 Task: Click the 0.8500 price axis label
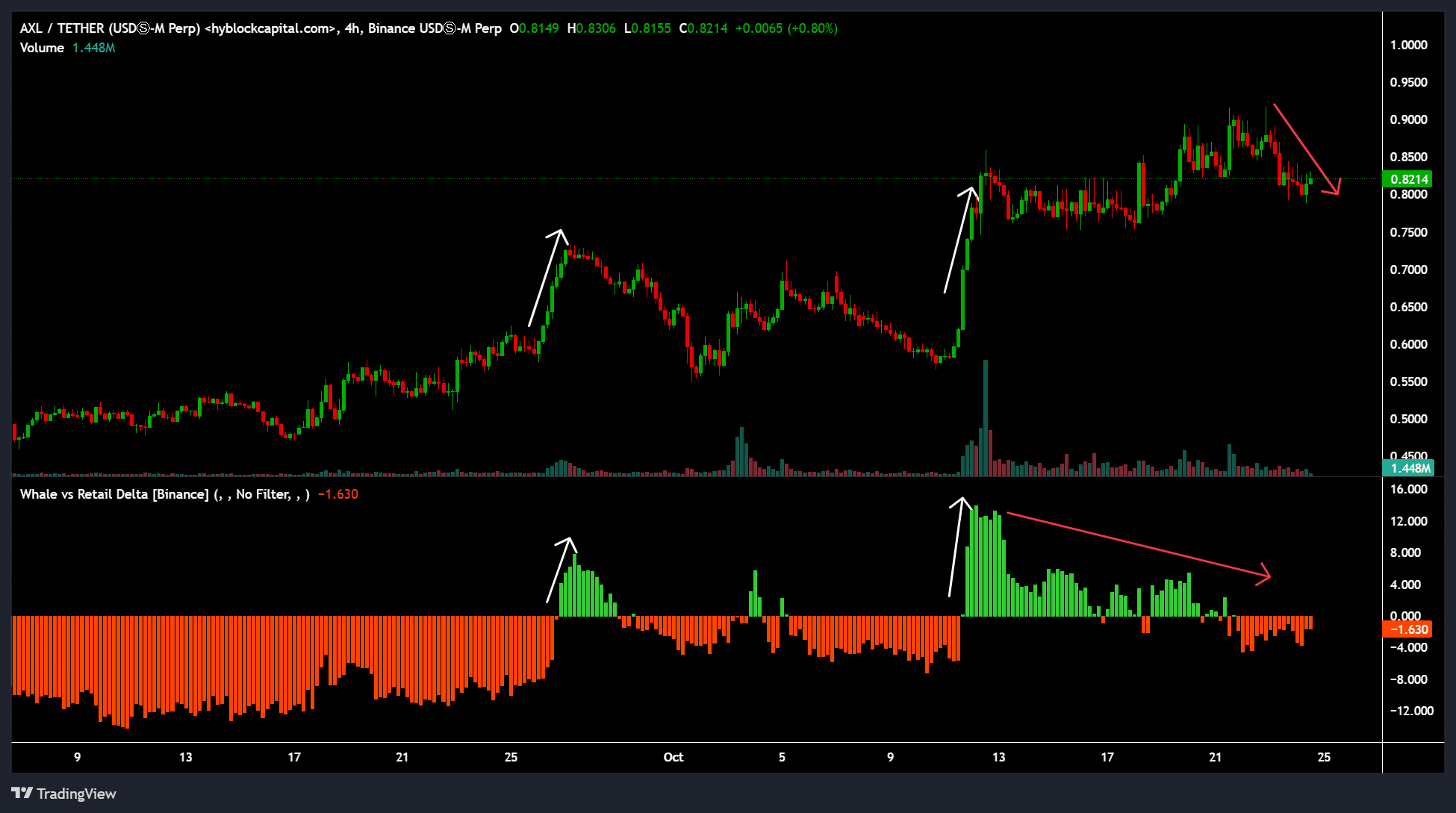(x=1408, y=157)
